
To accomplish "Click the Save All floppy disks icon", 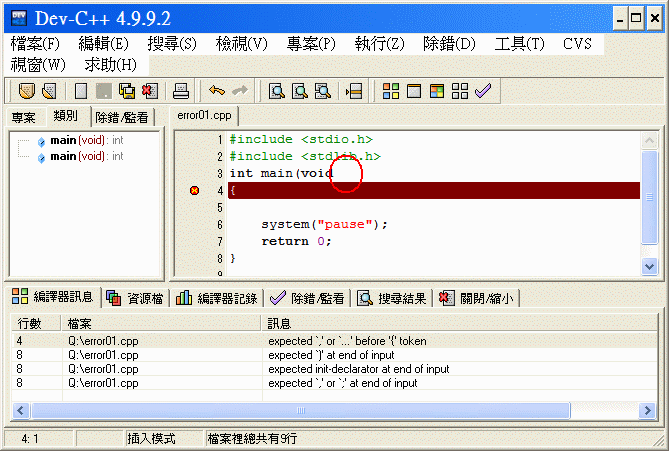I will point(127,91).
